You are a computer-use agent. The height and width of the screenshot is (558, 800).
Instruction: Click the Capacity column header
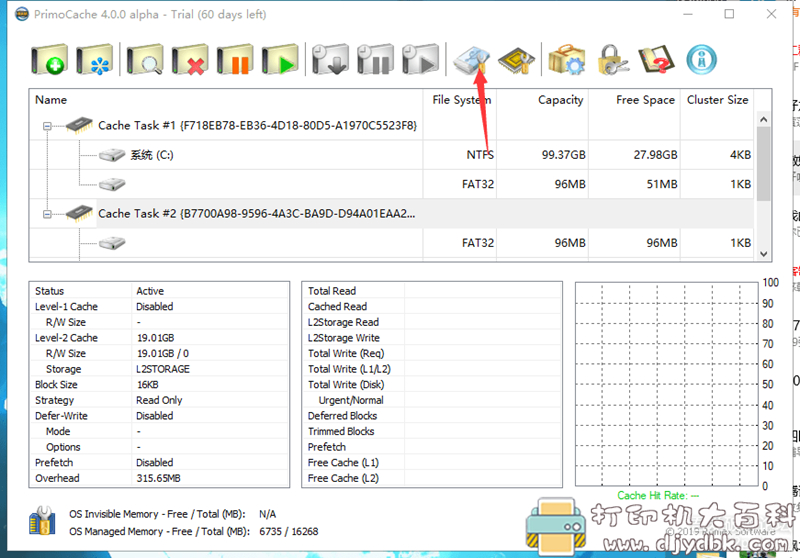point(542,100)
